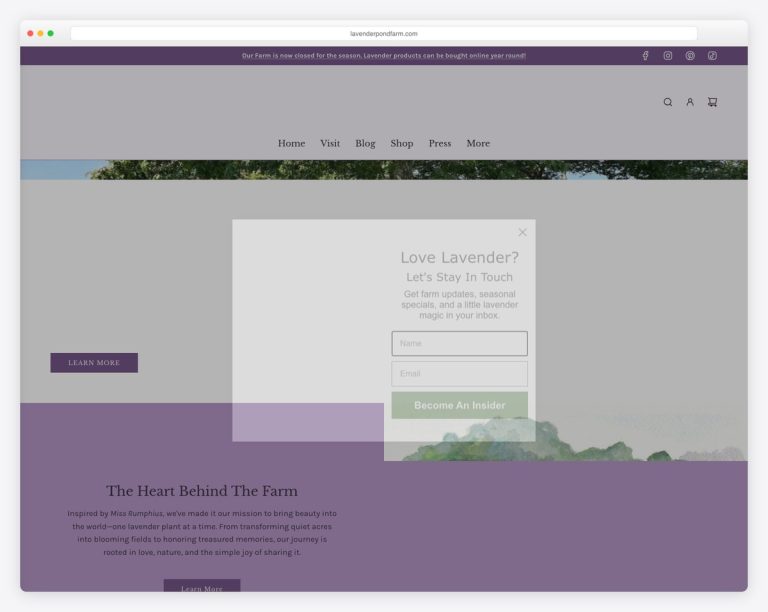Click the yellow minimize dot
768x612 pixels.
41,33
